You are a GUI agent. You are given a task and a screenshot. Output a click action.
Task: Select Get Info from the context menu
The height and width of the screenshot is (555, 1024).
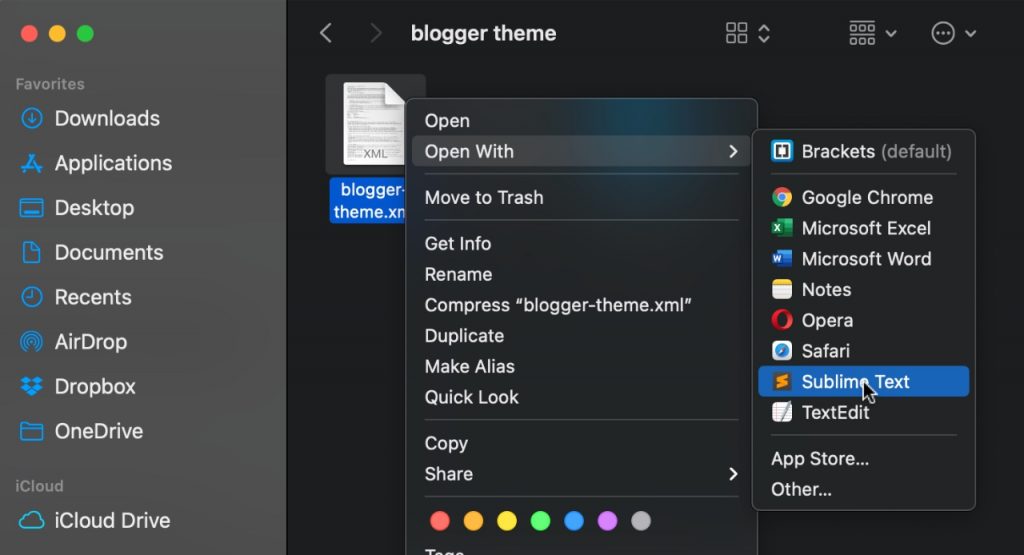tap(458, 244)
